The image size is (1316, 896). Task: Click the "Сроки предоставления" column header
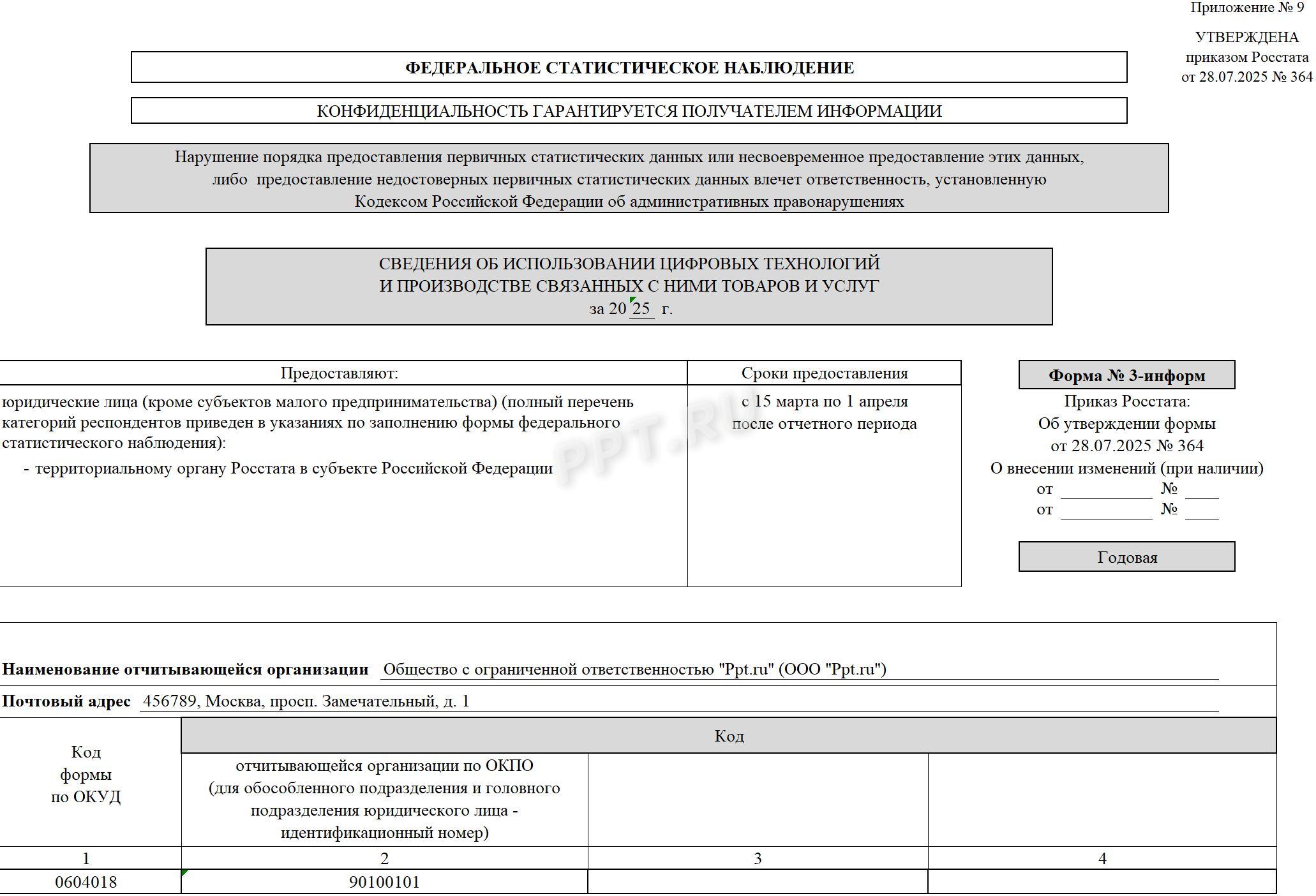(x=824, y=373)
